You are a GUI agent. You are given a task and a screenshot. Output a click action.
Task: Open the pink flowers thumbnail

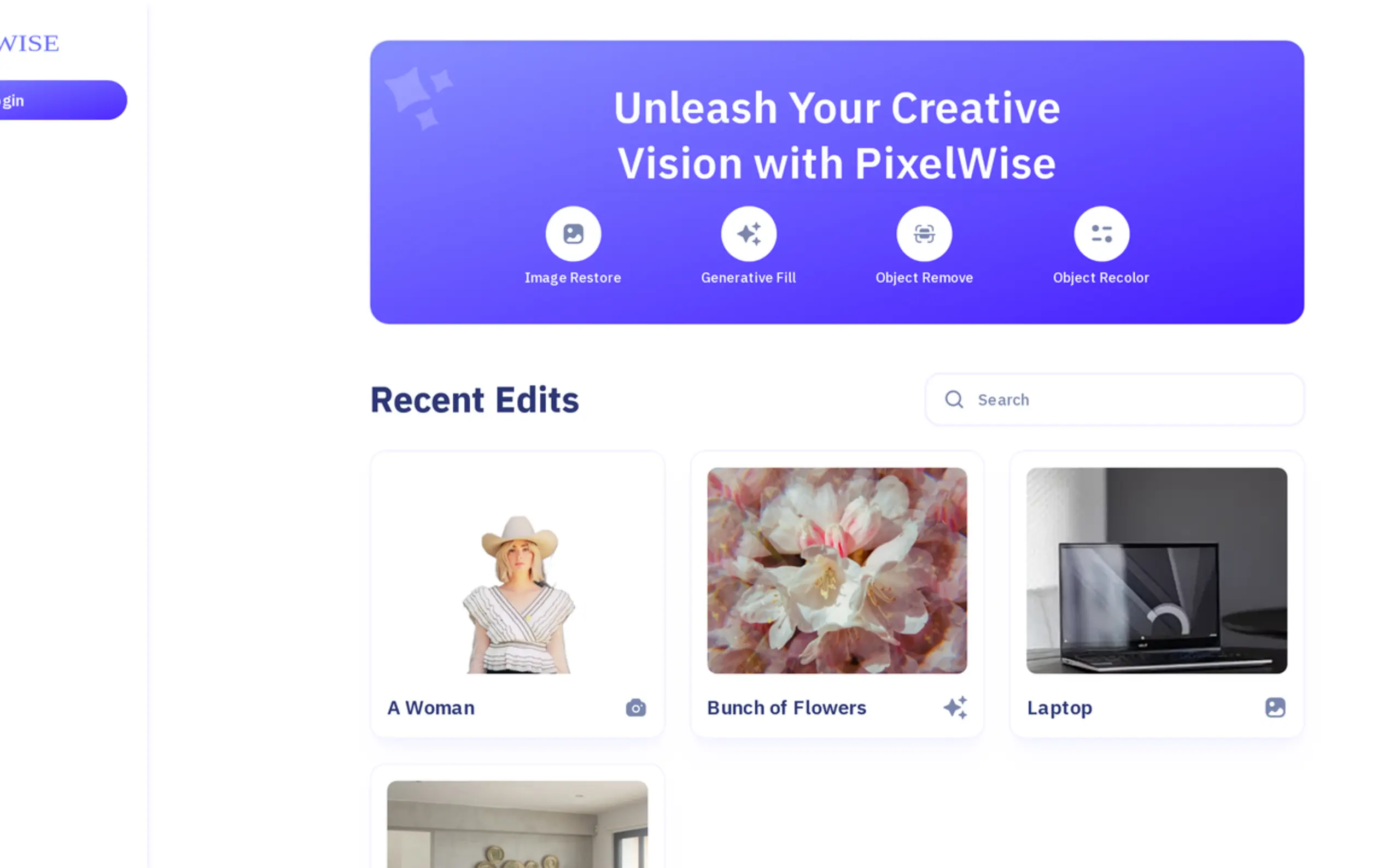pos(837,570)
